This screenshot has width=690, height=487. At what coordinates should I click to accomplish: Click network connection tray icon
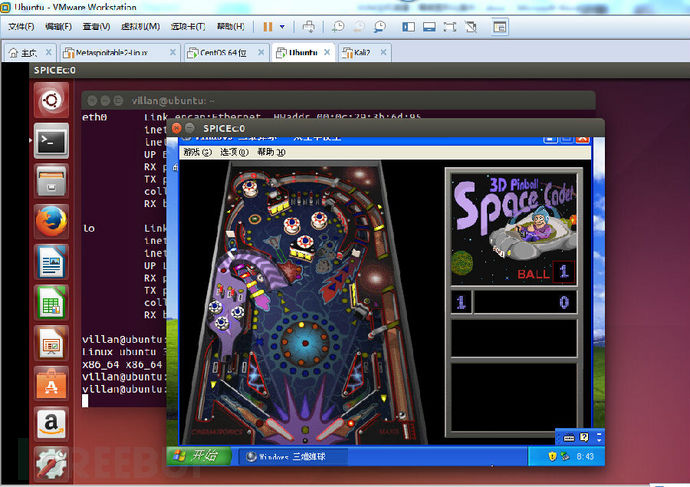click(x=565, y=457)
